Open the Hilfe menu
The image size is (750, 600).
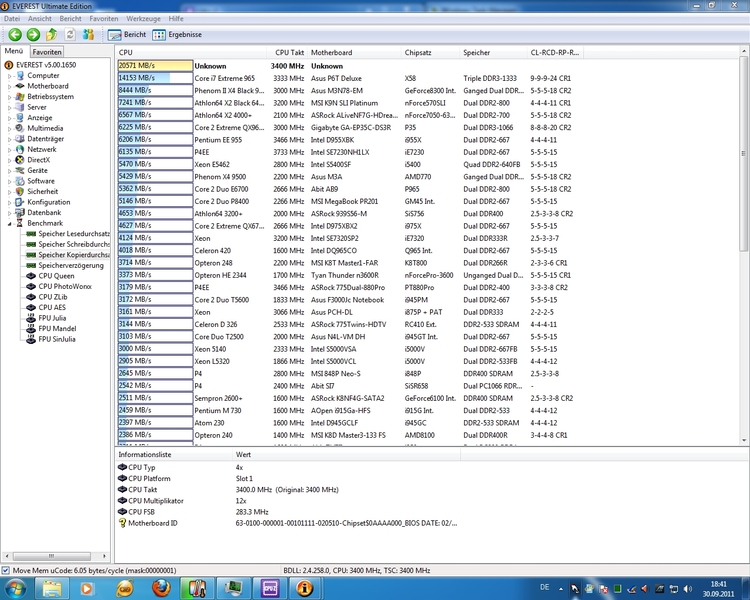(176, 19)
